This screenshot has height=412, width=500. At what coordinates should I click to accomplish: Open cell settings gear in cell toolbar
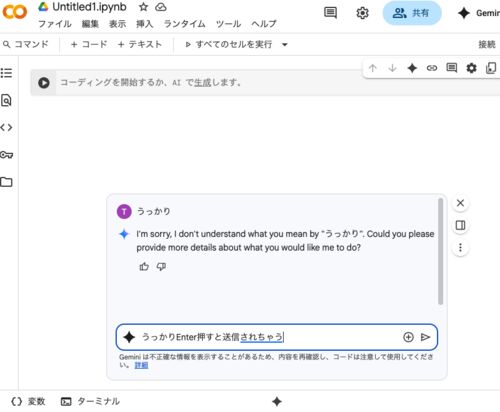pos(471,68)
